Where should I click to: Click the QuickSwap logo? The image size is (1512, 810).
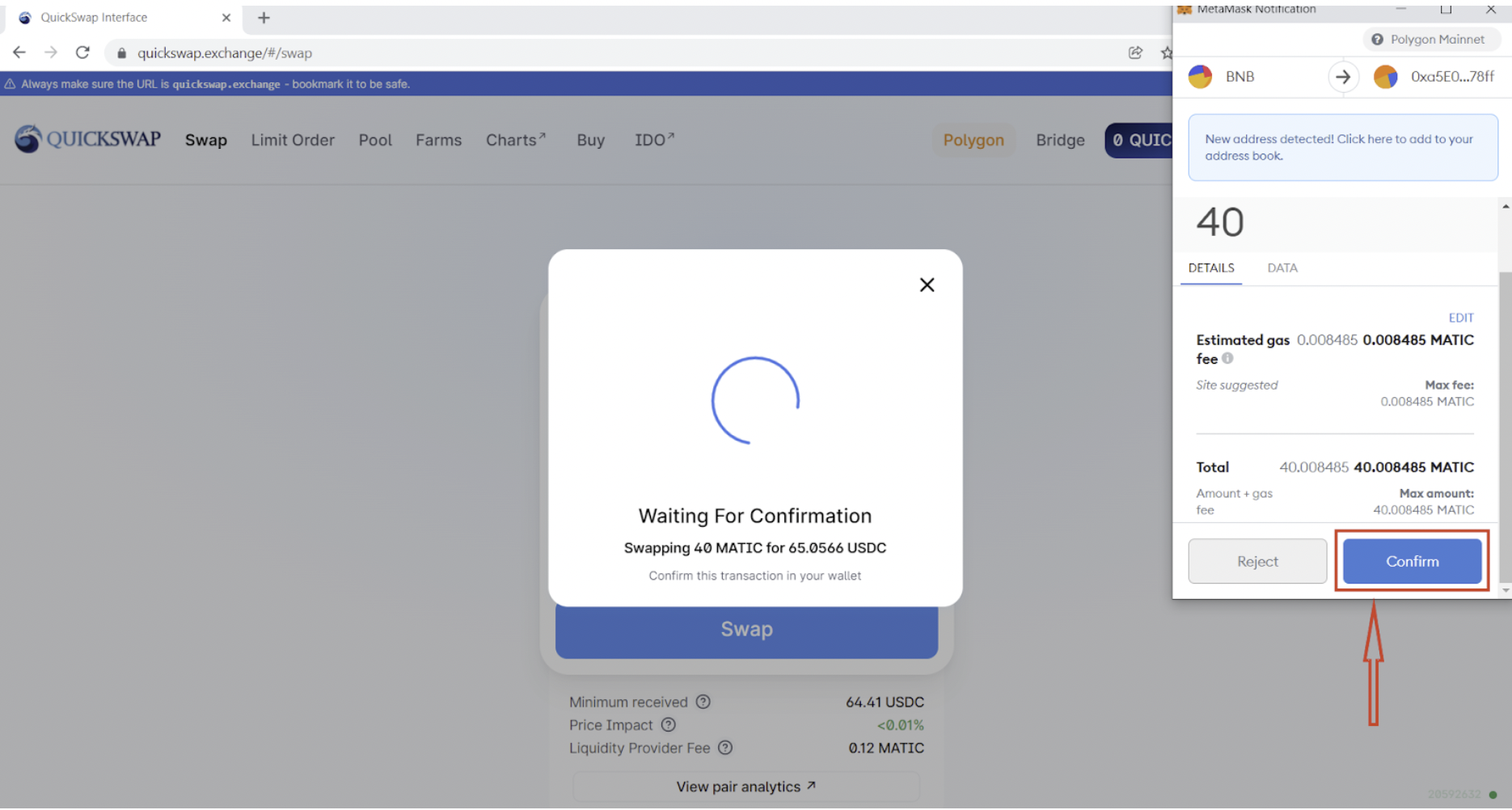(x=87, y=139)
